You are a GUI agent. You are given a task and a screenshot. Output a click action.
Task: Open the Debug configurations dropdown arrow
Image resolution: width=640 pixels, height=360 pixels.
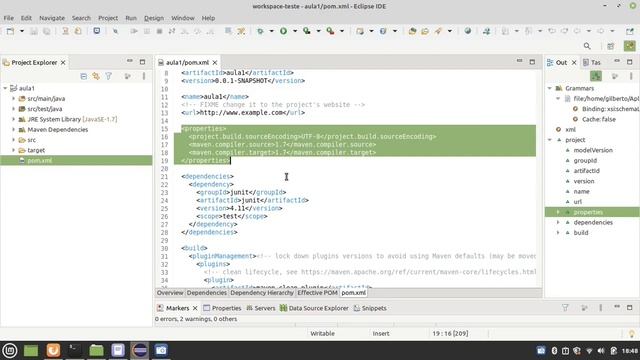click(x=271, y=31)
